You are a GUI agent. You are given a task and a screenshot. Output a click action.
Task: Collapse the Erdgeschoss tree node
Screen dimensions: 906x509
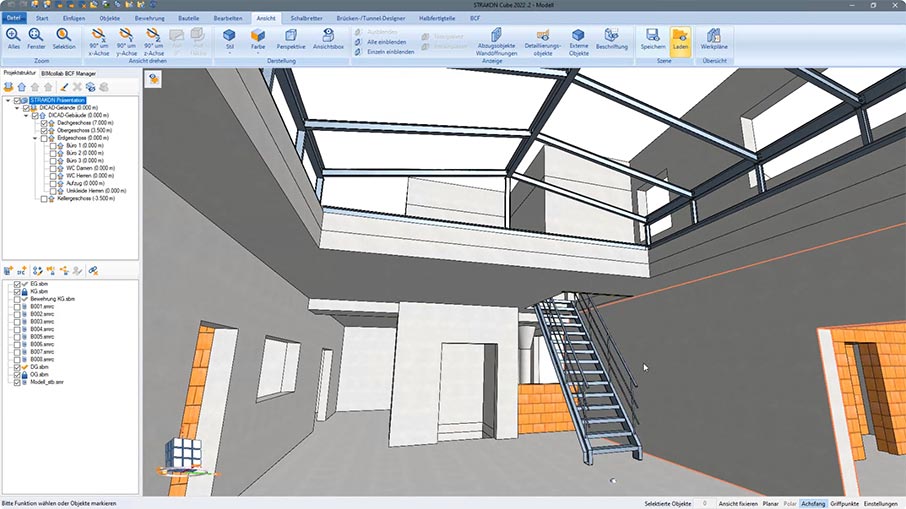pyautogui.click(x=35, y=138)
